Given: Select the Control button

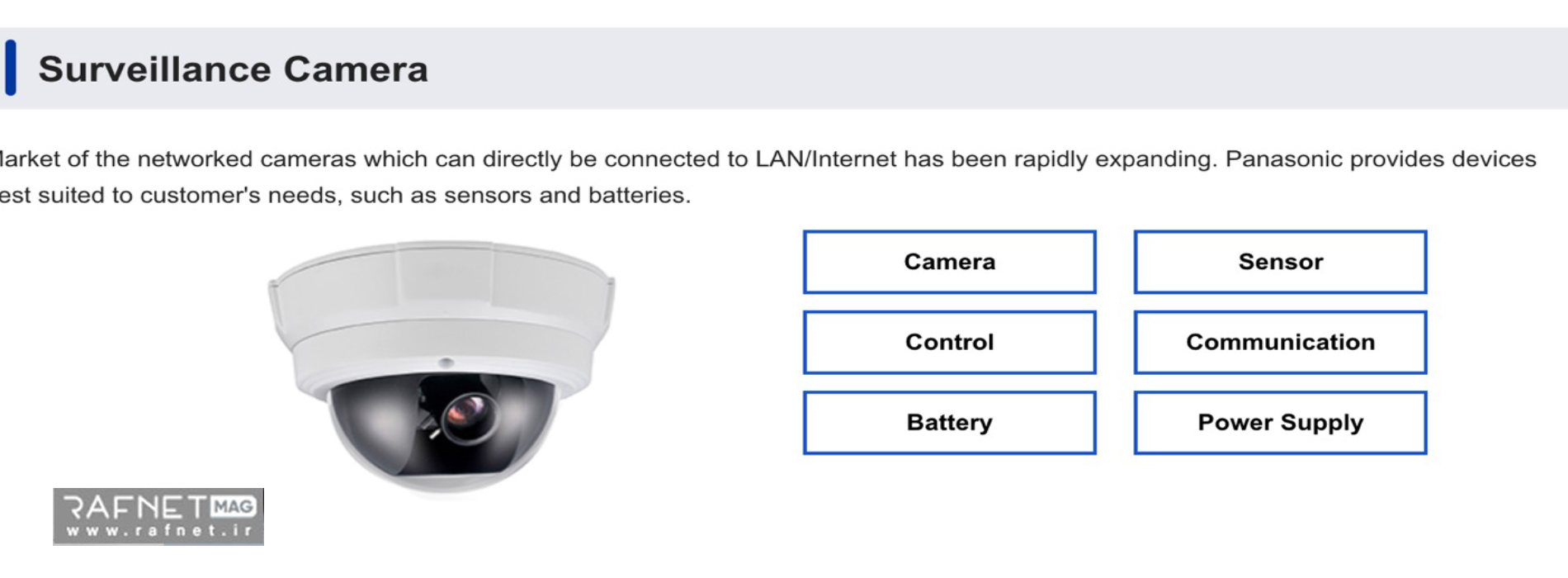Looking at the screenshot, I should pos(949,342).
